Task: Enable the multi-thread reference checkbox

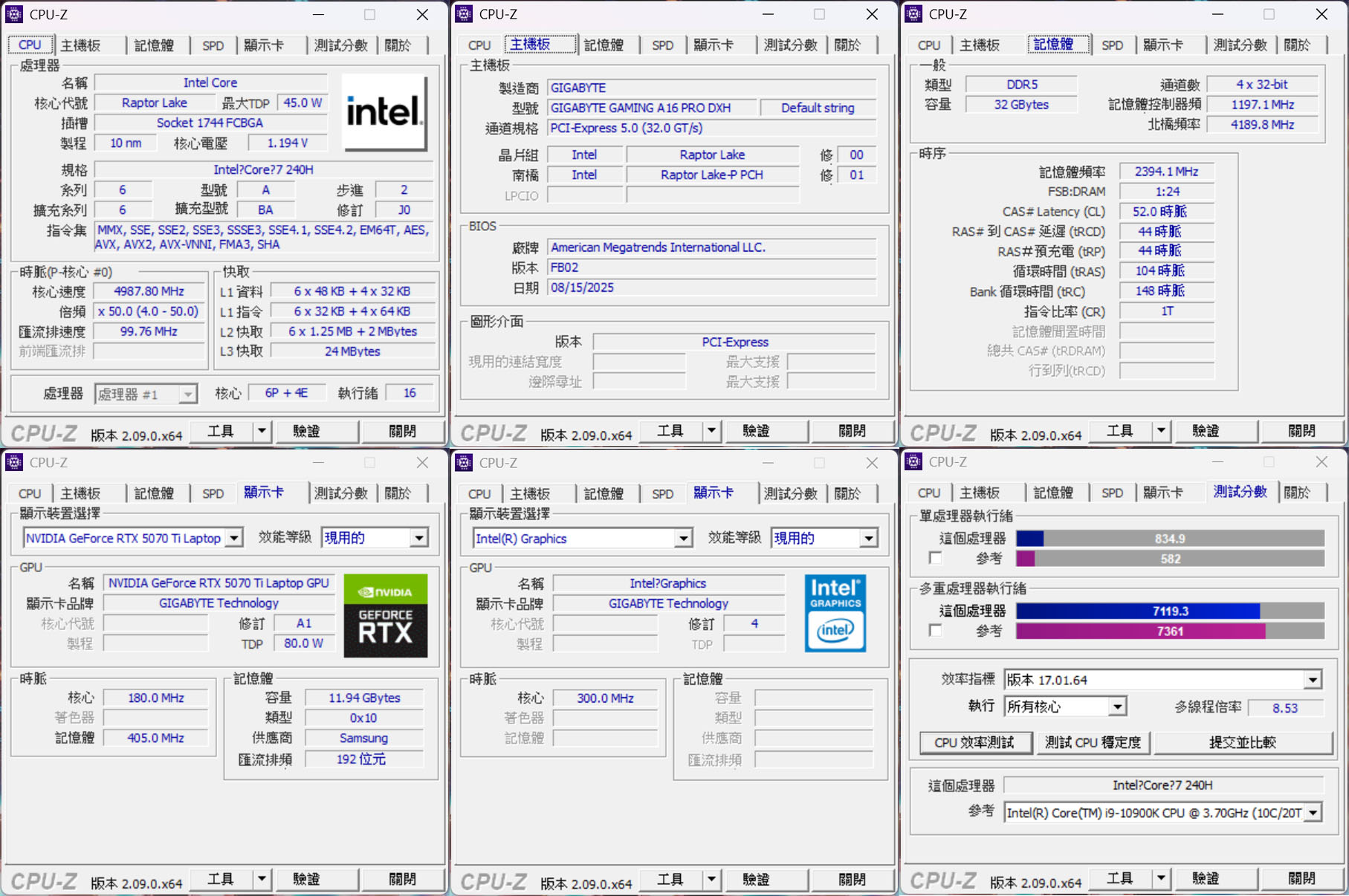Action: coord(936,631)
